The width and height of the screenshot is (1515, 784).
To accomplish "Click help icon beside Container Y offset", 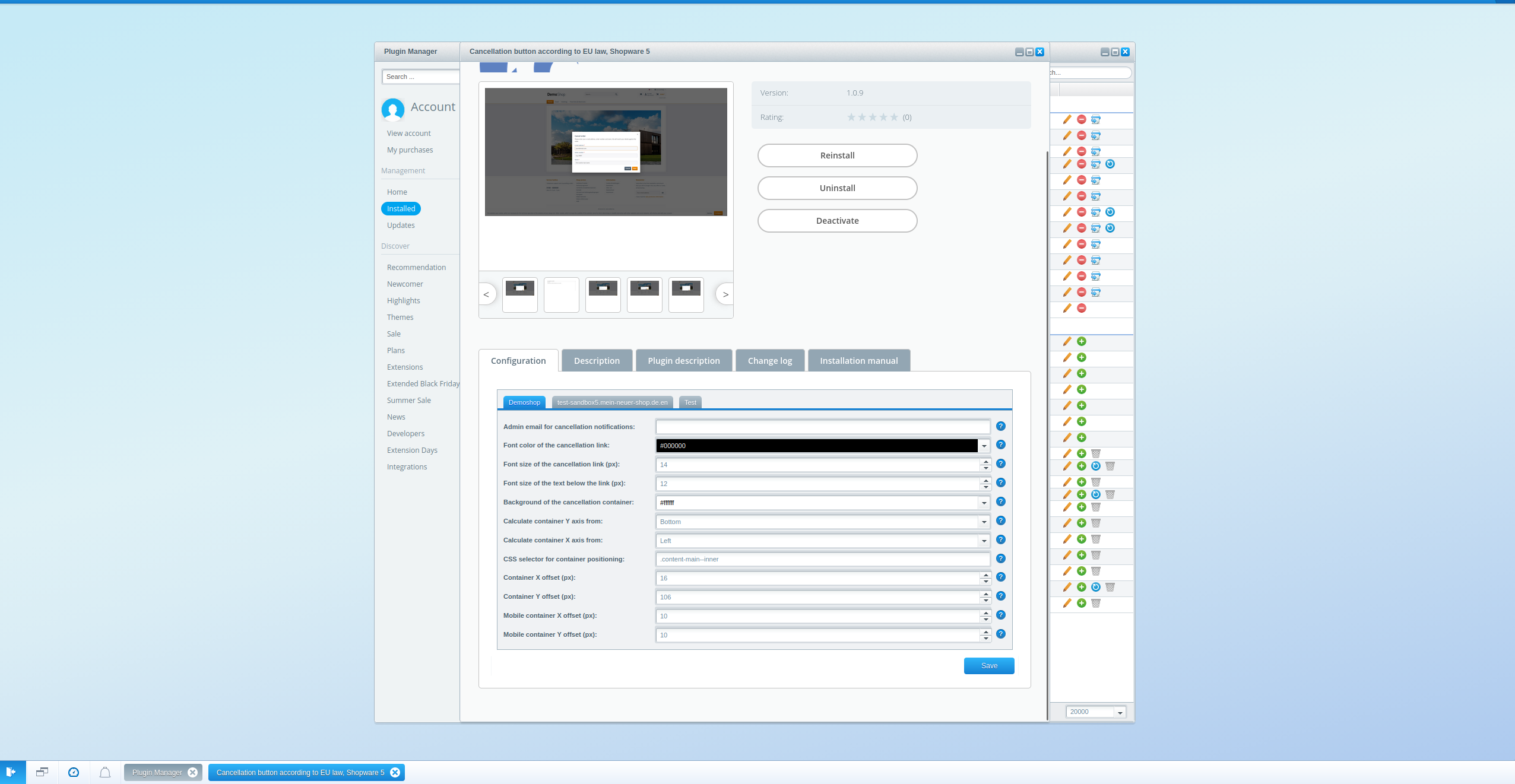I will tap(1001, 596).
